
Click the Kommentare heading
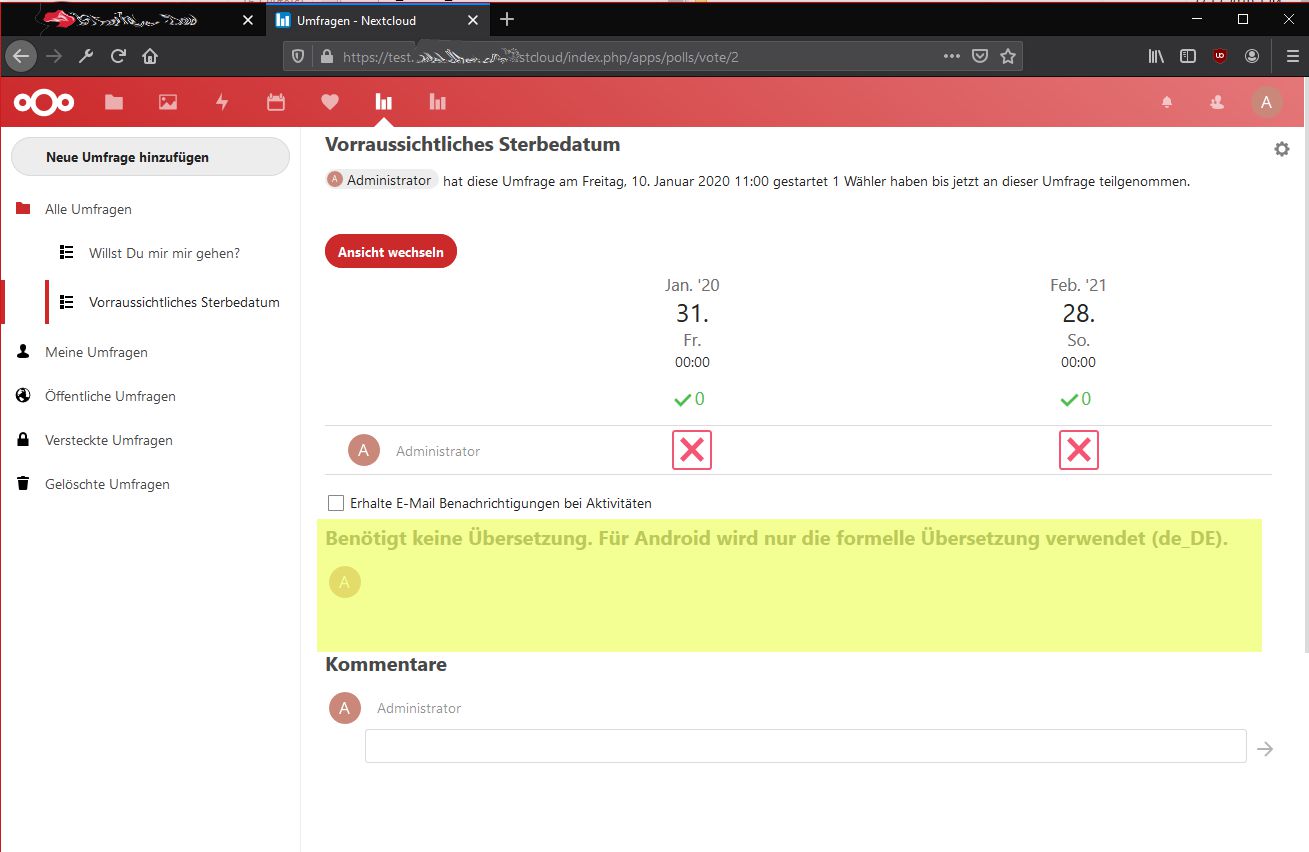click(x=386, y=664)
